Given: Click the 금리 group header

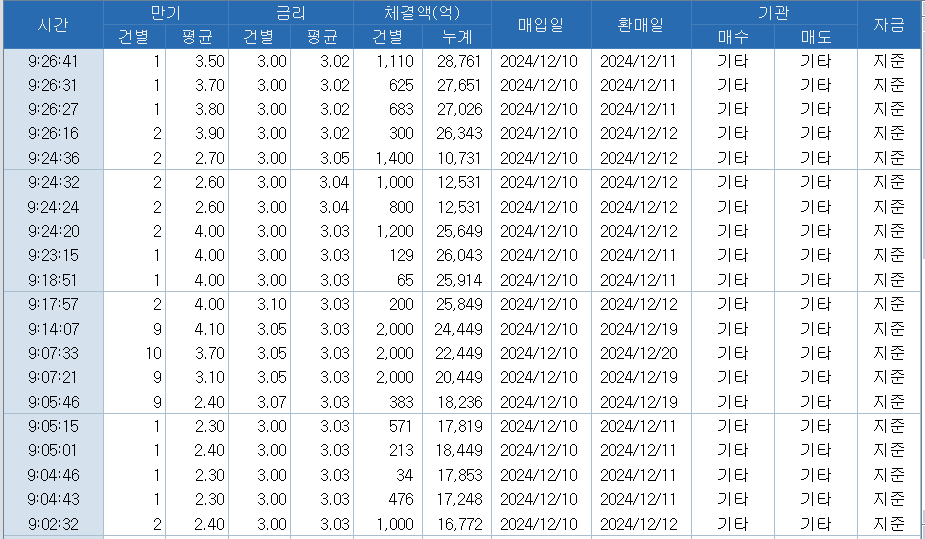Looking at the screenshot, I should [x=291, y=12].
